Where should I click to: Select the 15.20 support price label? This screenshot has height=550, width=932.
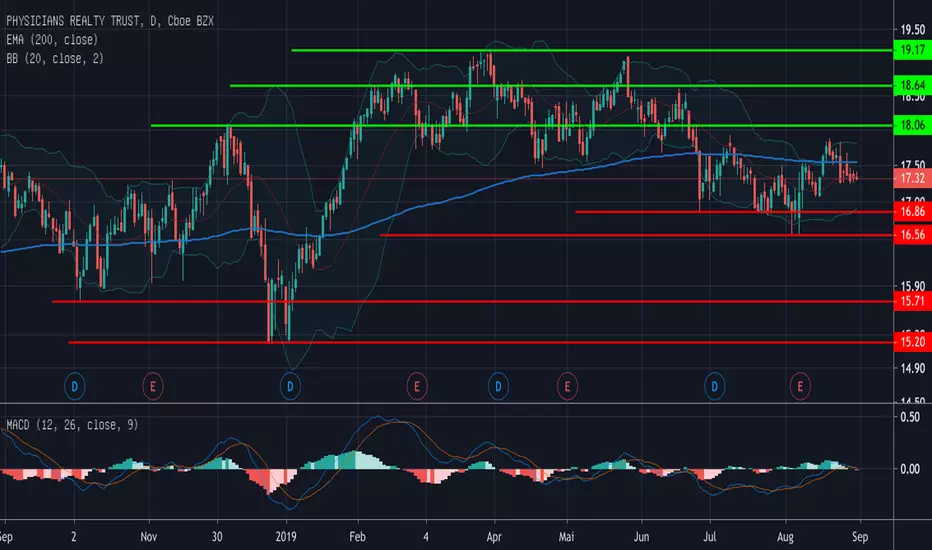[x=912, y=342]
